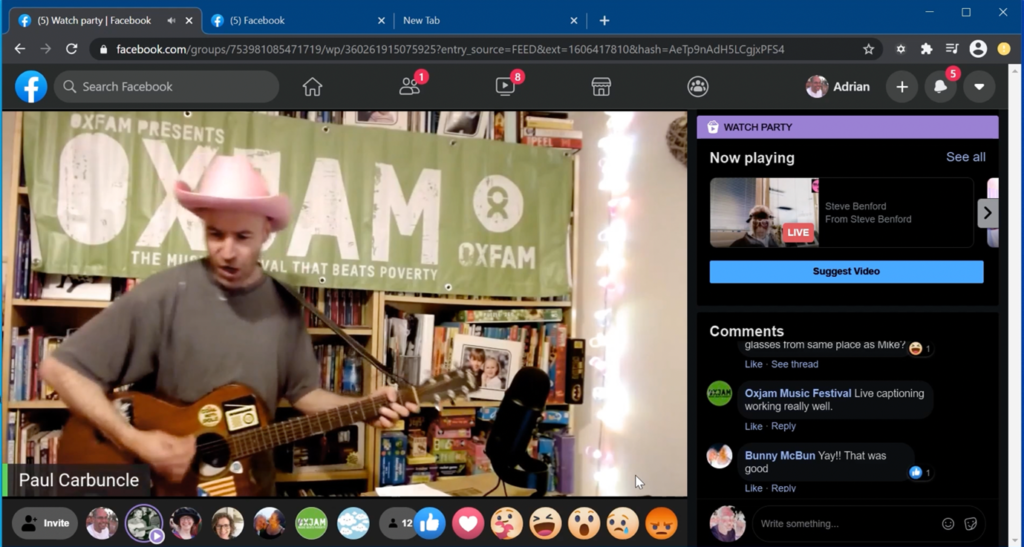Viewport: 1024px width, 547px height.
Task: Bookmark page with the star icon
Action: click(x=868, y=49)
